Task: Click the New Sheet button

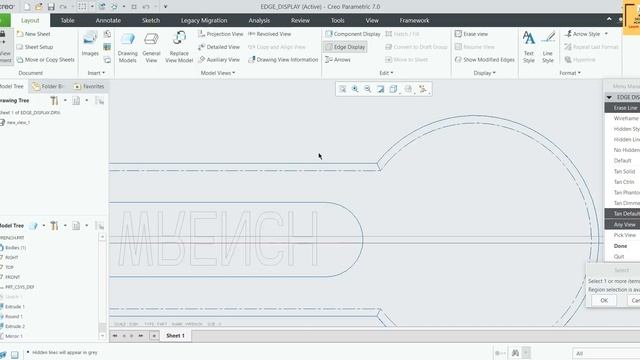Action: coord(33,34)
